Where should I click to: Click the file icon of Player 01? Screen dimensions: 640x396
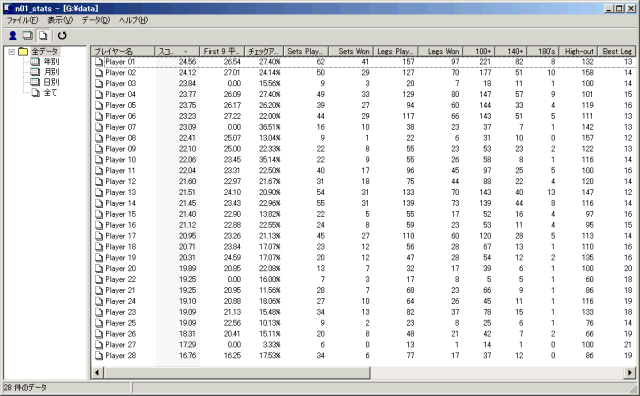99,62
